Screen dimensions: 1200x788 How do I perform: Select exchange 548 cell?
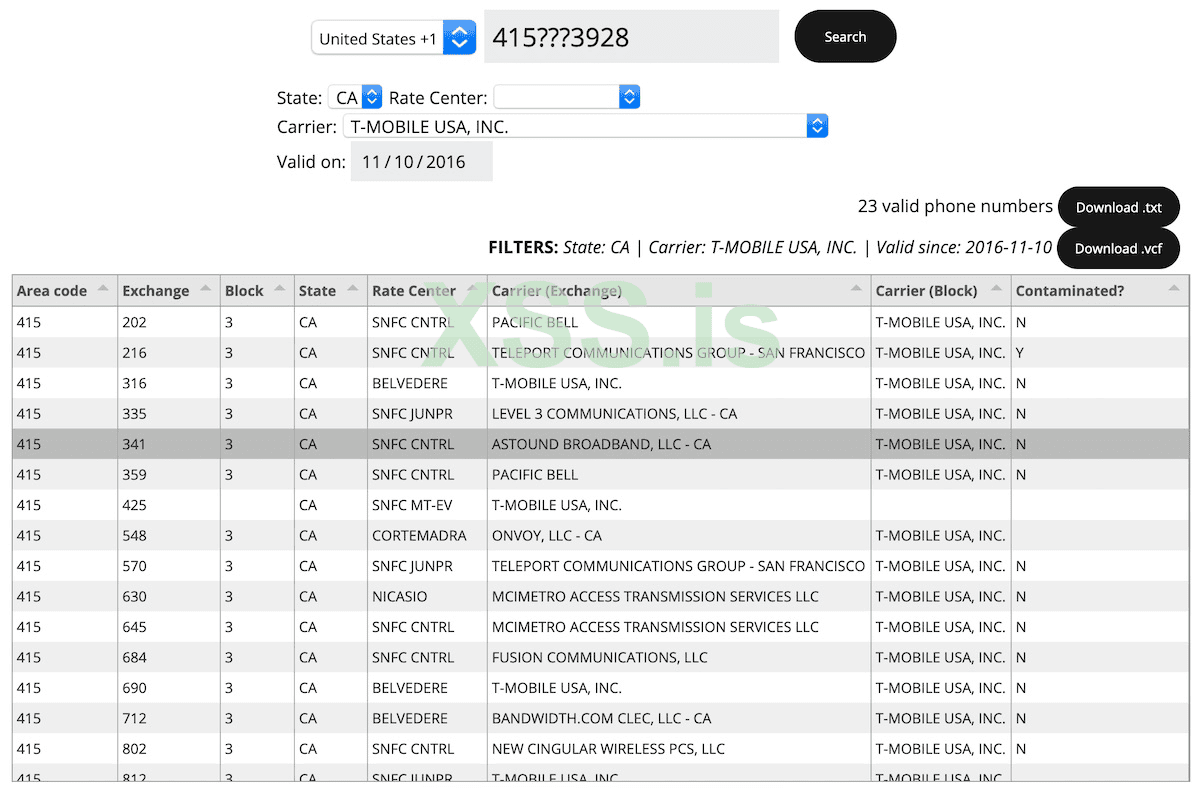169,536
